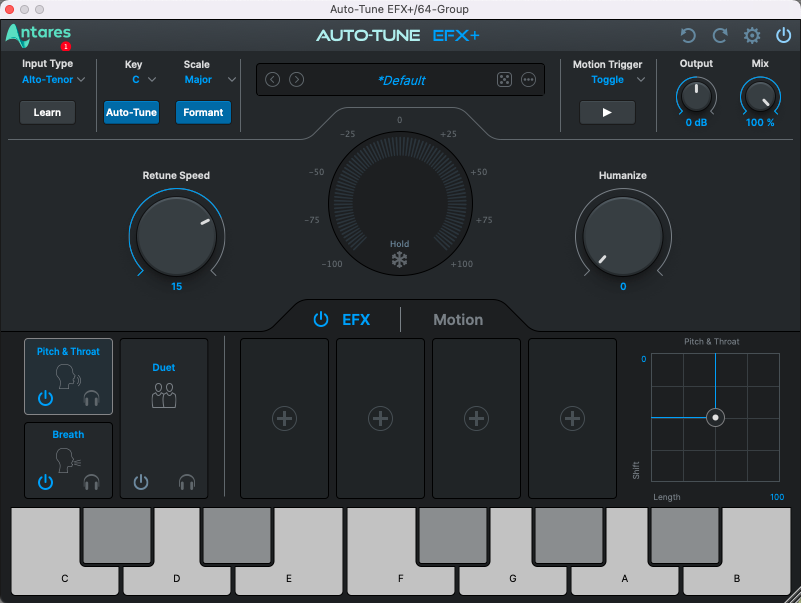This screenshot has width=801, height=603.
Task: Open the Scale dropdown showing Major
Action: point(210,80)
